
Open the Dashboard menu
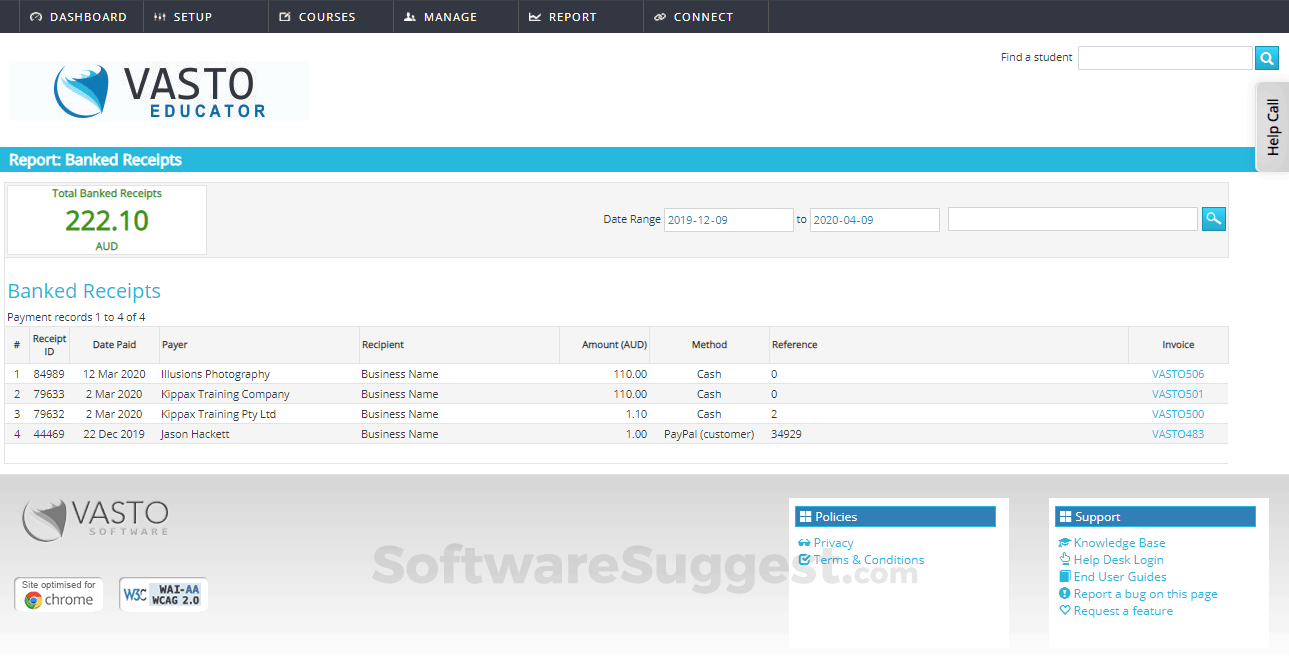coord(79,17)
